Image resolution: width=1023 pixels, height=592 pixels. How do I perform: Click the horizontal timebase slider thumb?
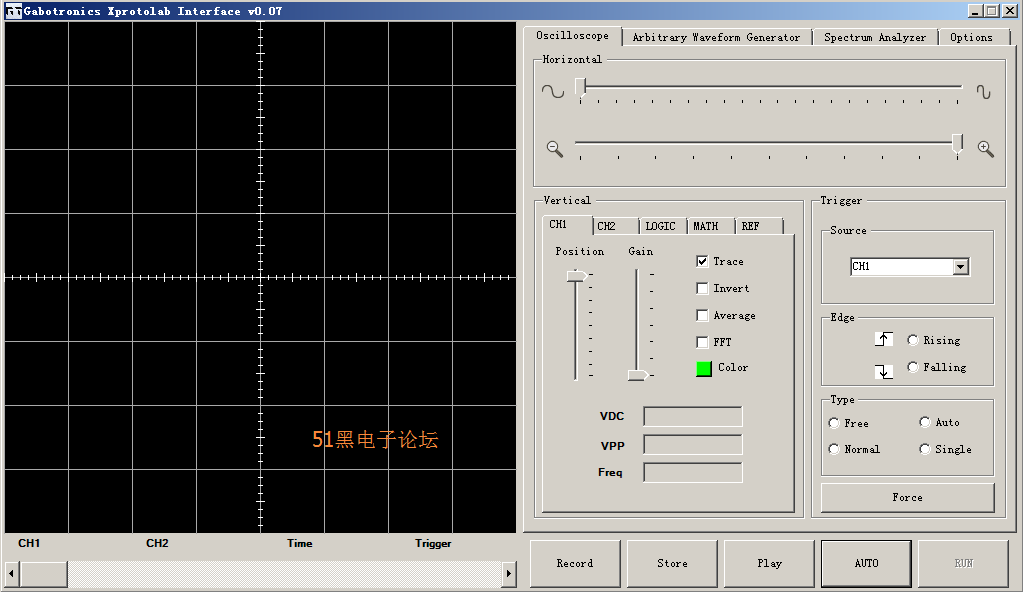pos(581,87)
